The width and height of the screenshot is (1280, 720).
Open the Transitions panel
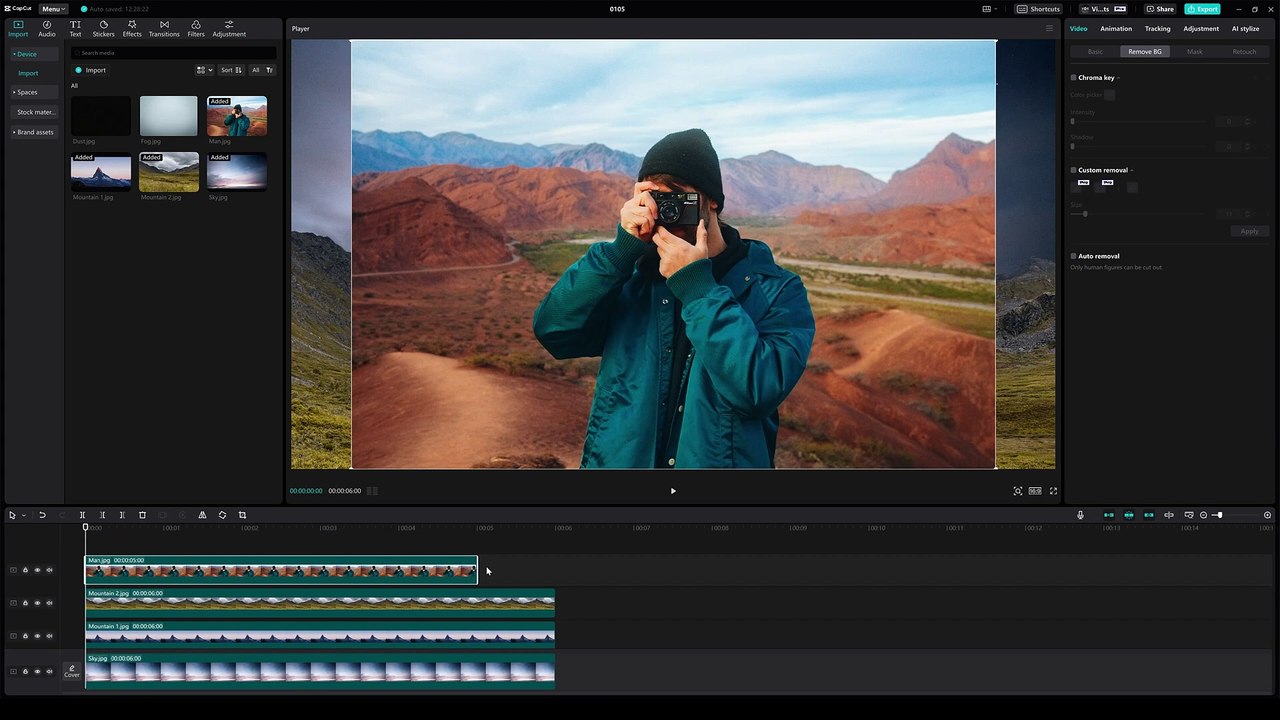(x=164, y=28)
